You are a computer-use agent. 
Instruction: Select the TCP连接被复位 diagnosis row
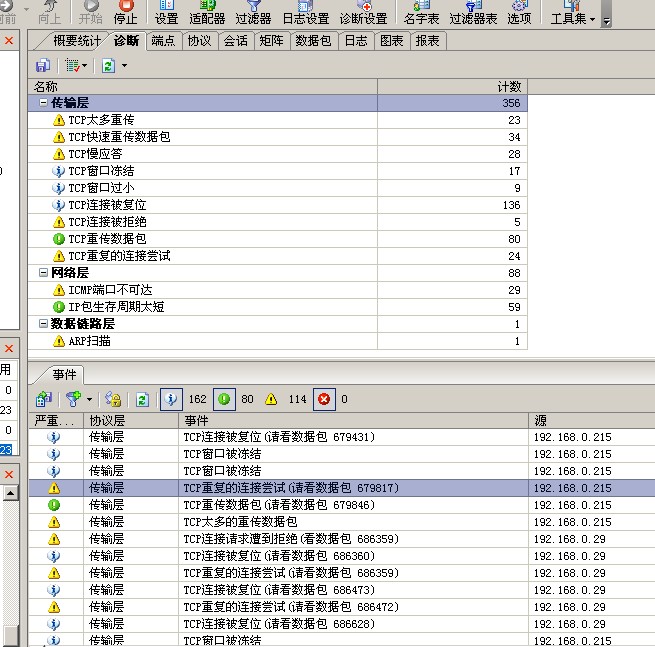pyautogui.click(x=278, y=205)
